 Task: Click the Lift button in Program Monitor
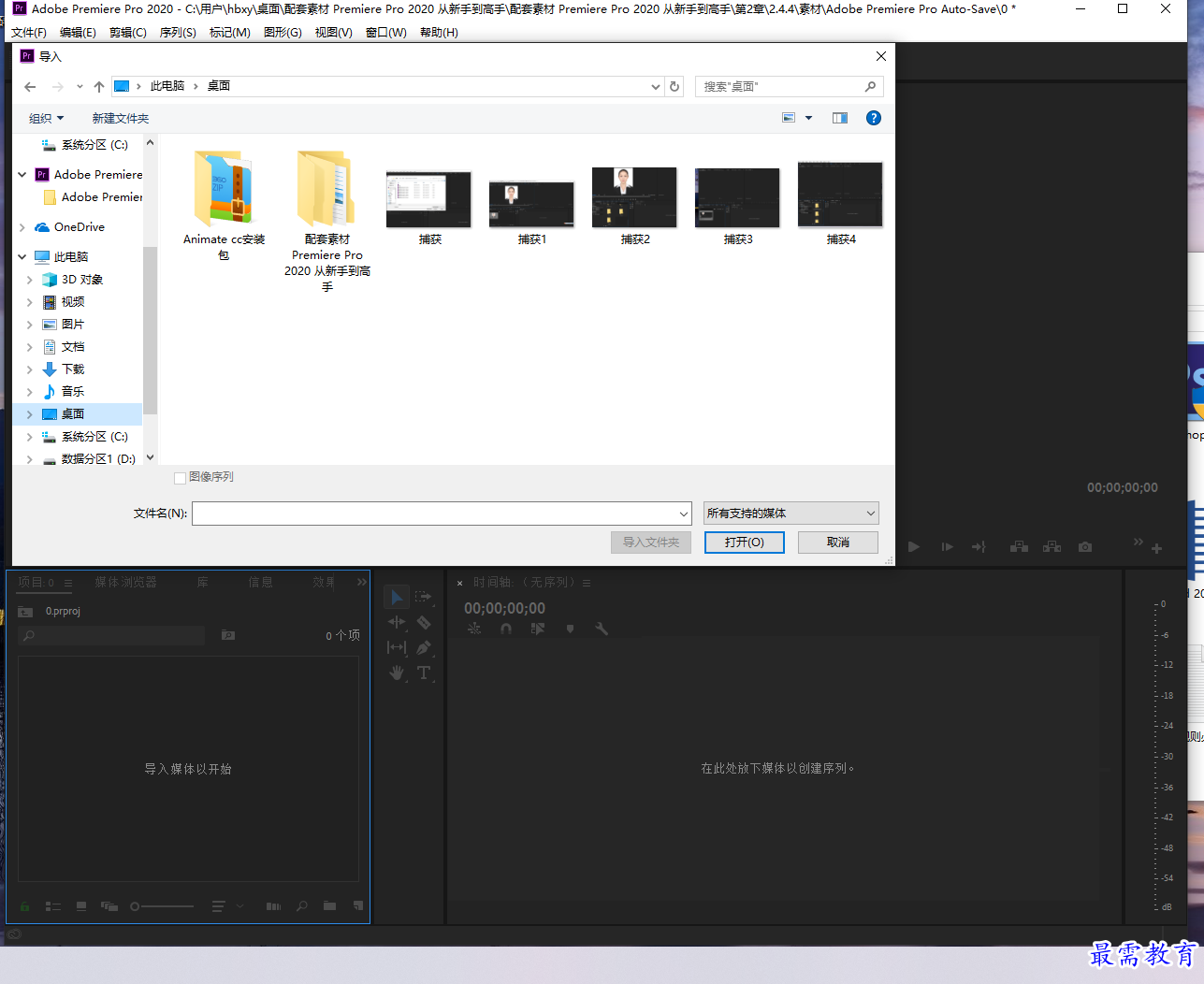pyautogui.click(x=1020, y=547)
